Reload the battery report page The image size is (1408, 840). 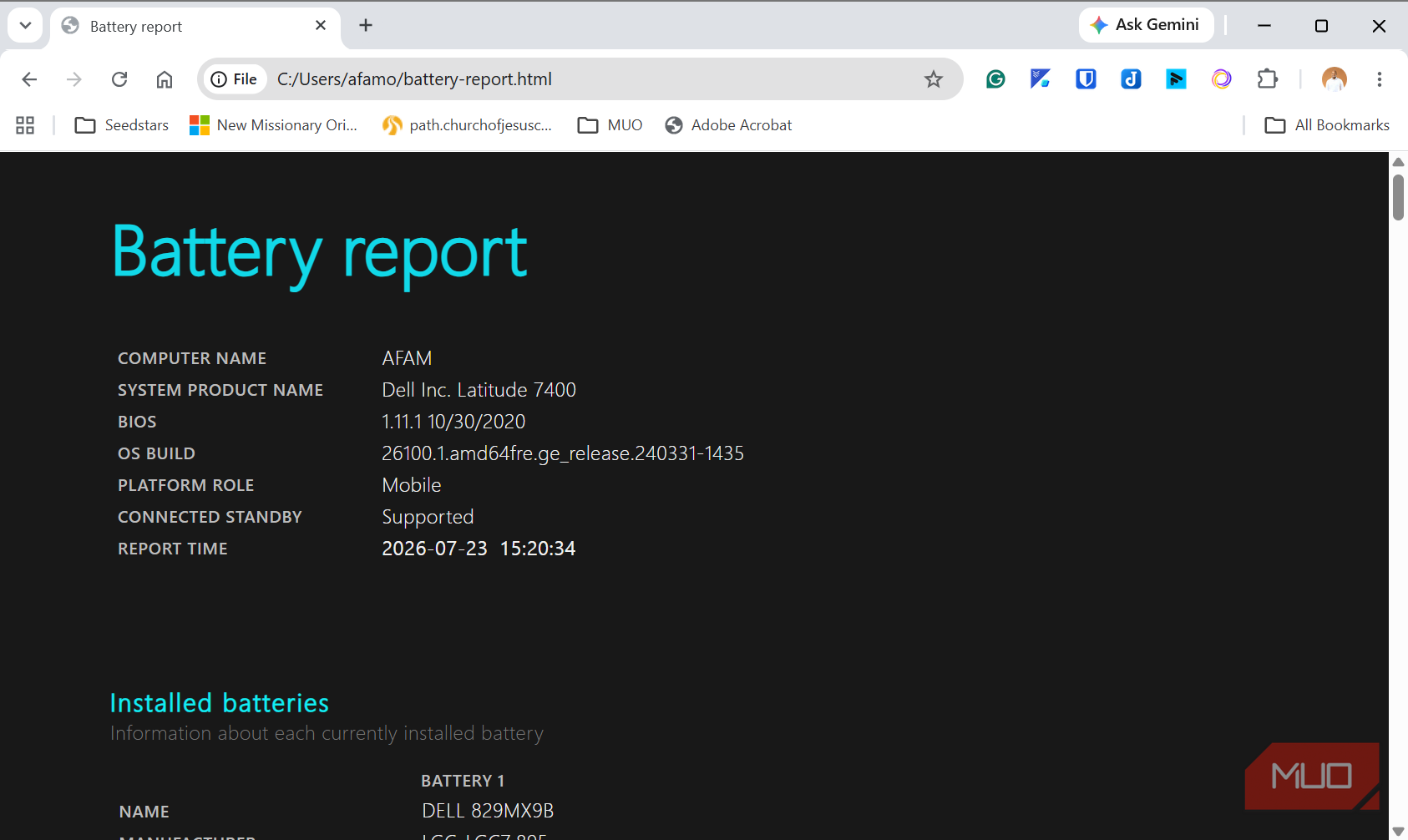tap(119, 79)
